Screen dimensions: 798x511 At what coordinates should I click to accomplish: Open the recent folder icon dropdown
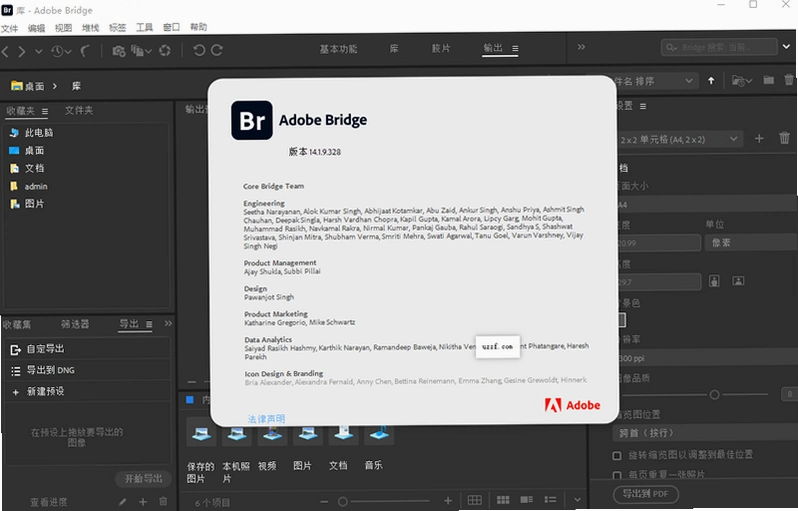click(x=742, y=80)
